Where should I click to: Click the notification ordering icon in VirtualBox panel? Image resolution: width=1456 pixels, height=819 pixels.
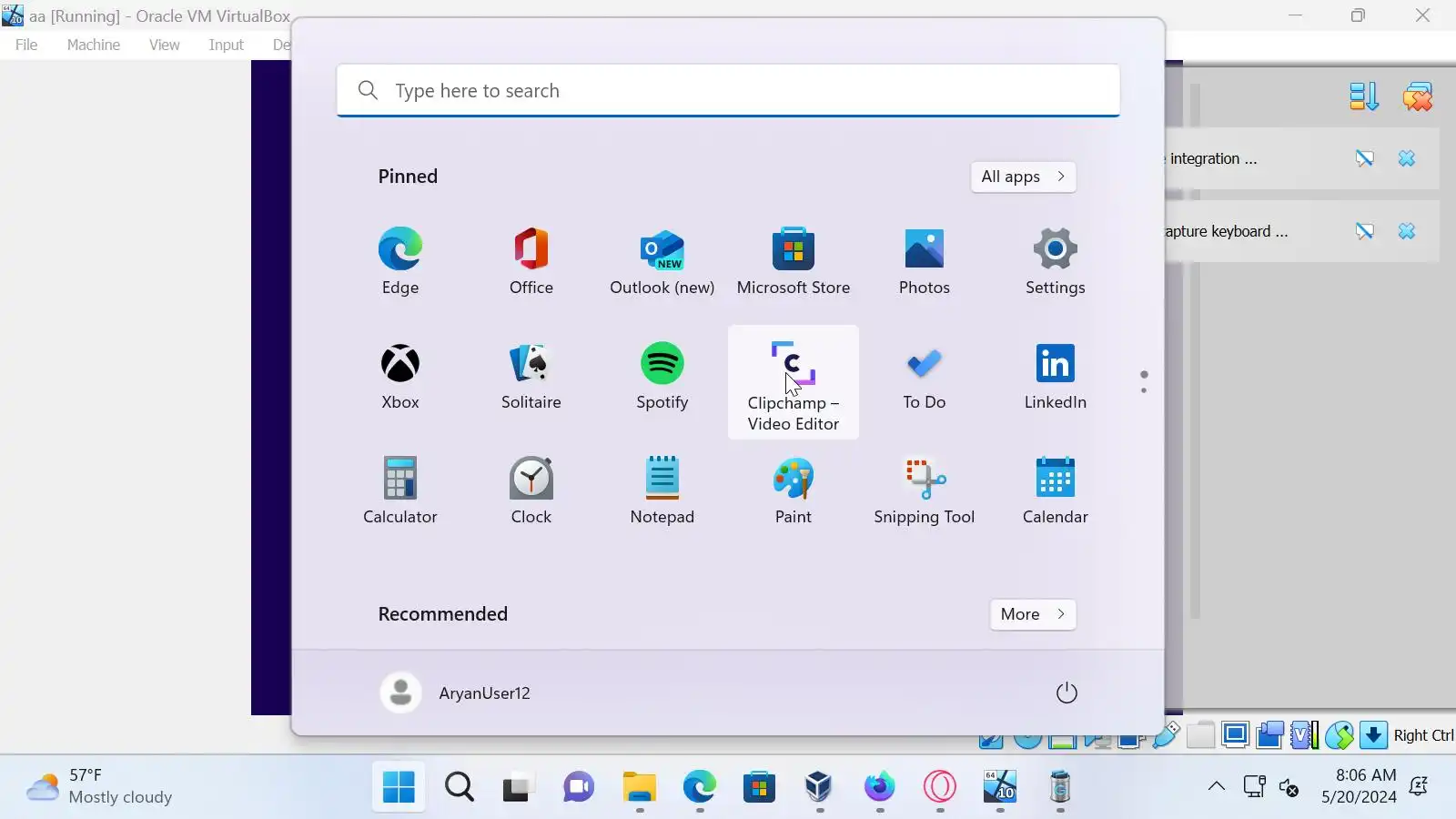point(1363,96)
